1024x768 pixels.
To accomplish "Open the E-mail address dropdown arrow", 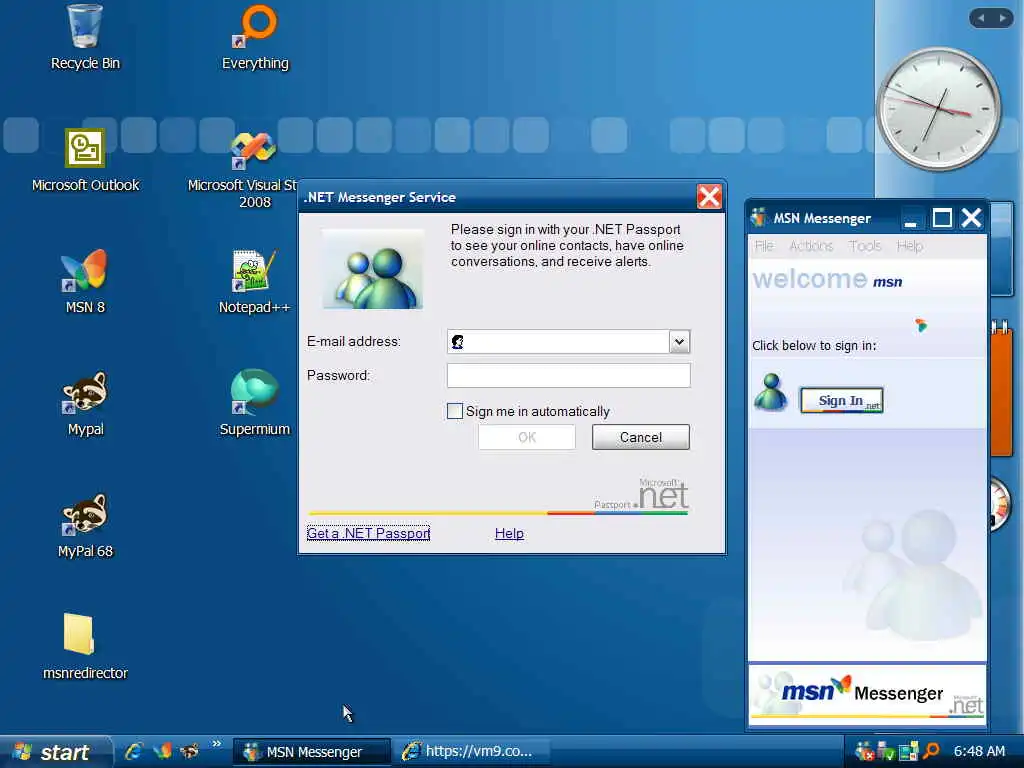I will pyautogui.click(x=679, y=342).
